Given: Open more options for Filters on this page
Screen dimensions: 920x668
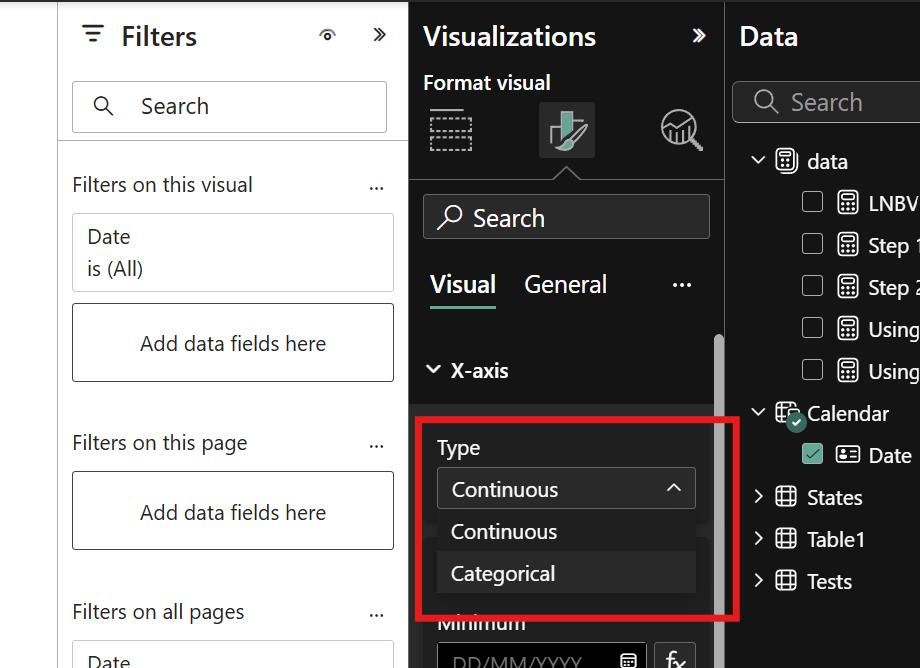Looking at the screenshot, I should click(377, 446).
